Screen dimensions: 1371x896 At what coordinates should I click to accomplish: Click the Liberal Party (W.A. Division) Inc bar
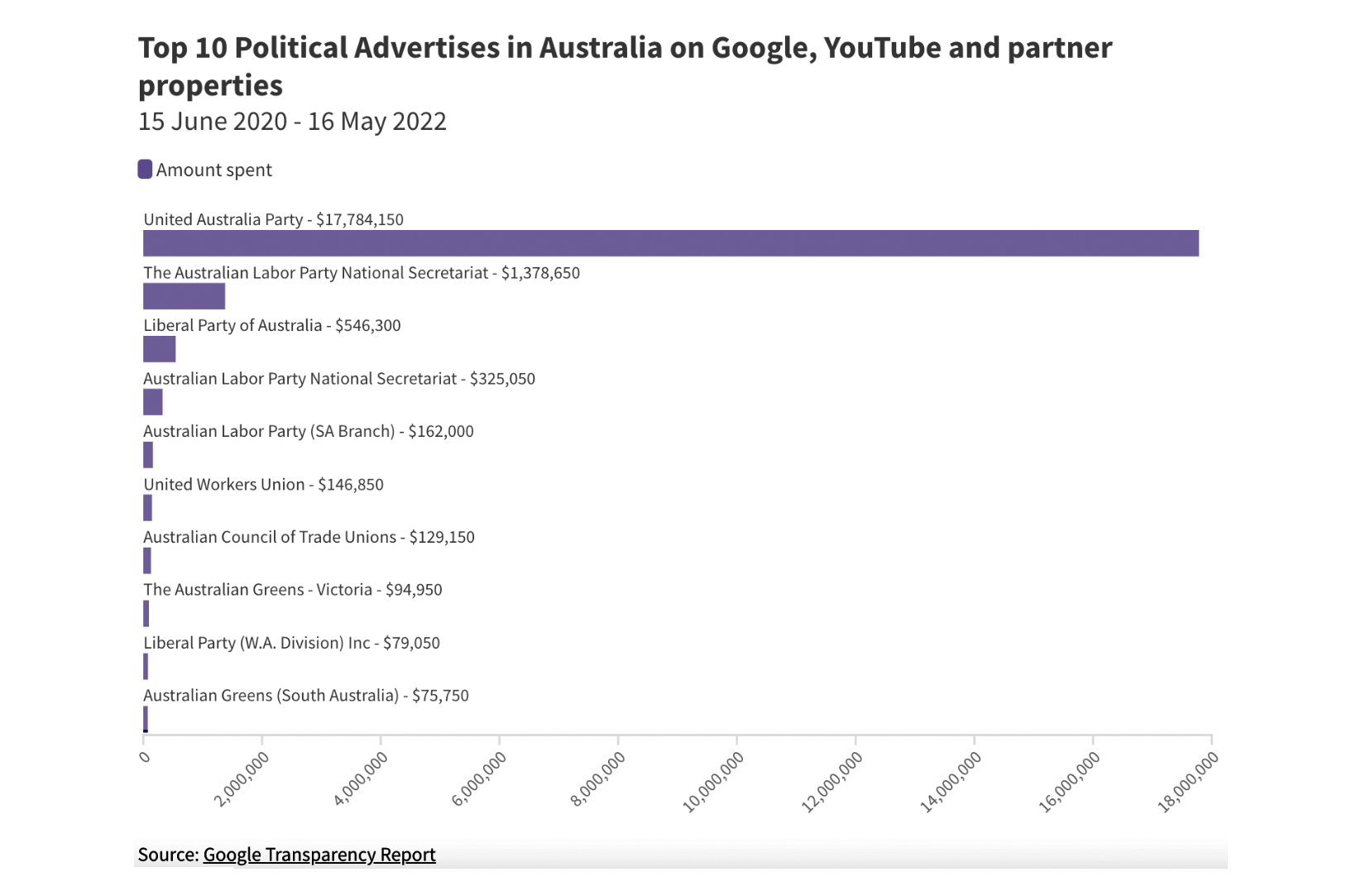point(146,667)
